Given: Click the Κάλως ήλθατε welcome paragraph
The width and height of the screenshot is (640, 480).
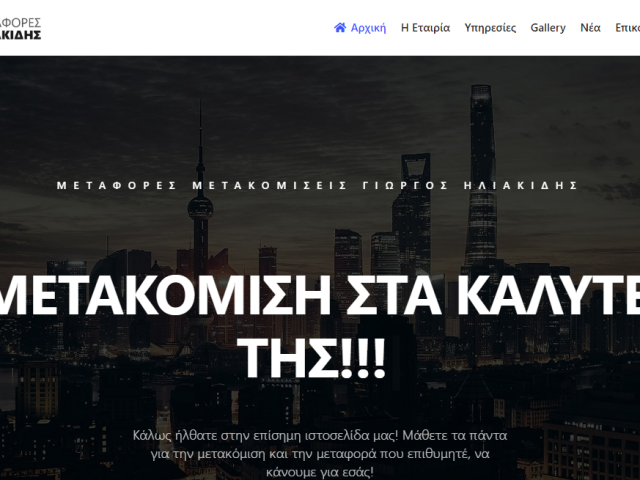Looking at the screenshot, I should (x=320, y=454).
